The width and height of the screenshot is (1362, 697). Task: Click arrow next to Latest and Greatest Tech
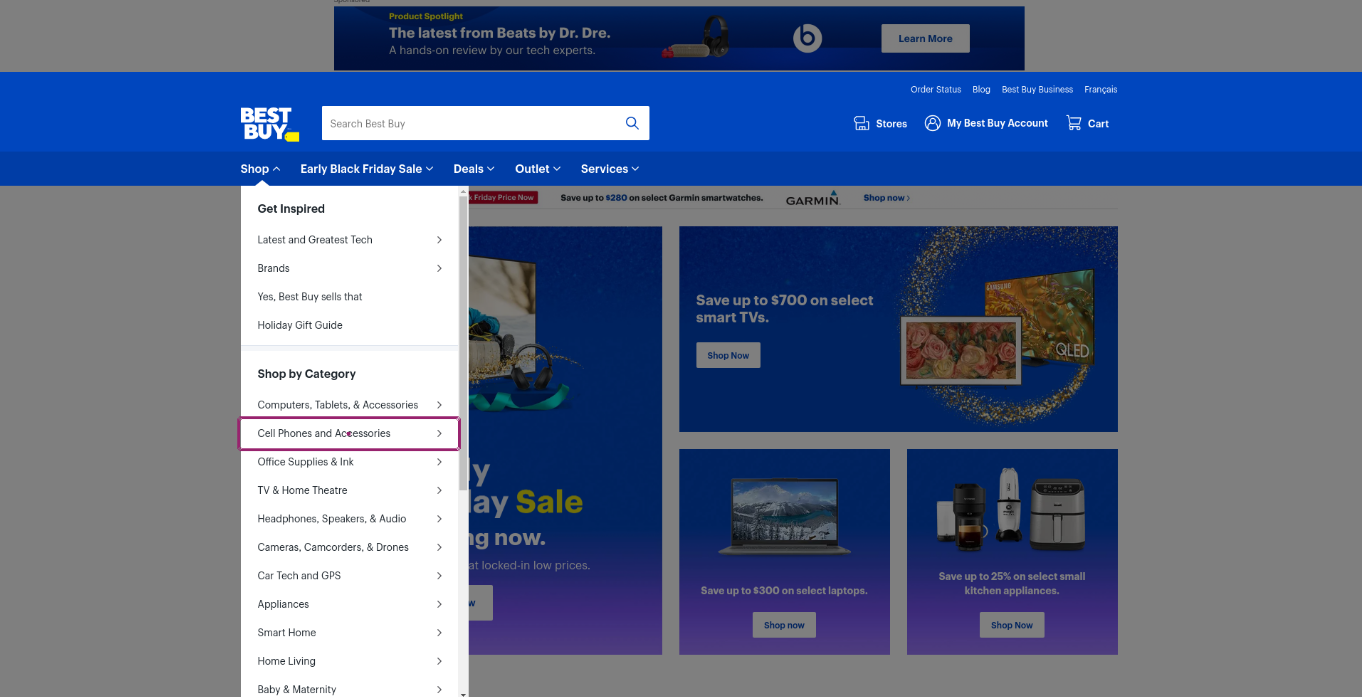tap(439, 240)
